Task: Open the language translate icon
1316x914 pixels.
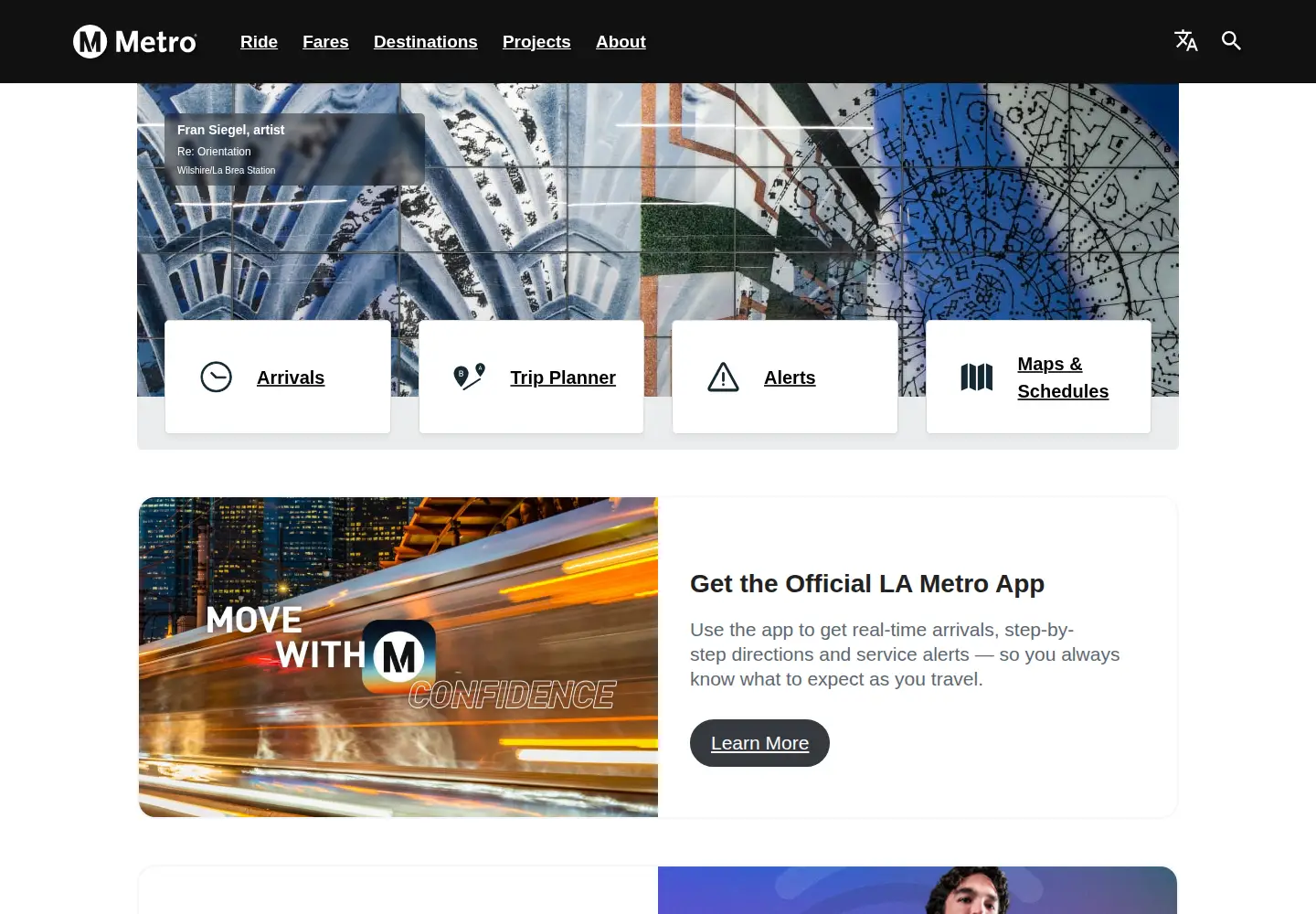Action: click(1185, 41)
